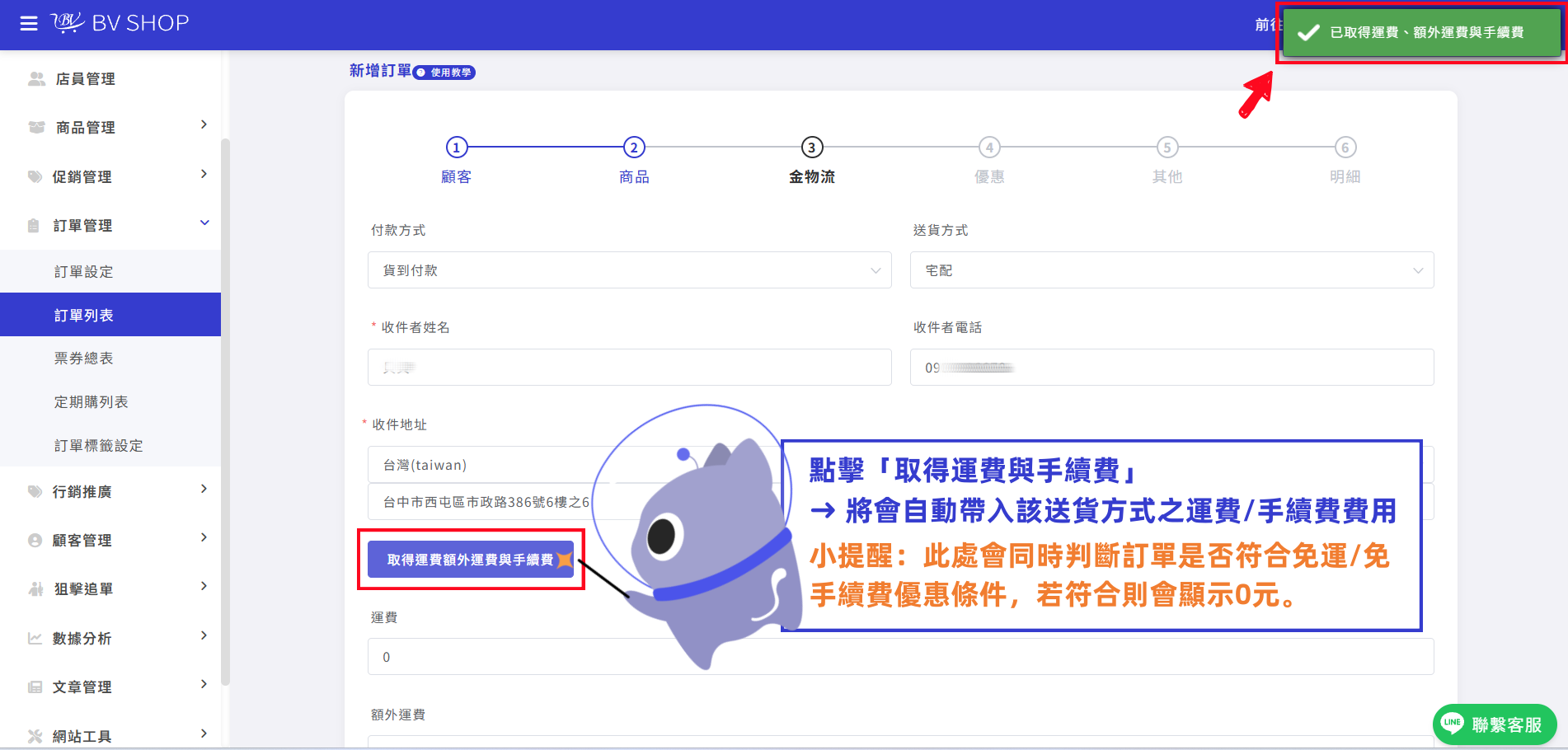Click the LINE icon in 聯繫客服
1568x750 pixels.
pyautogui.click(x=1453, y=723)
